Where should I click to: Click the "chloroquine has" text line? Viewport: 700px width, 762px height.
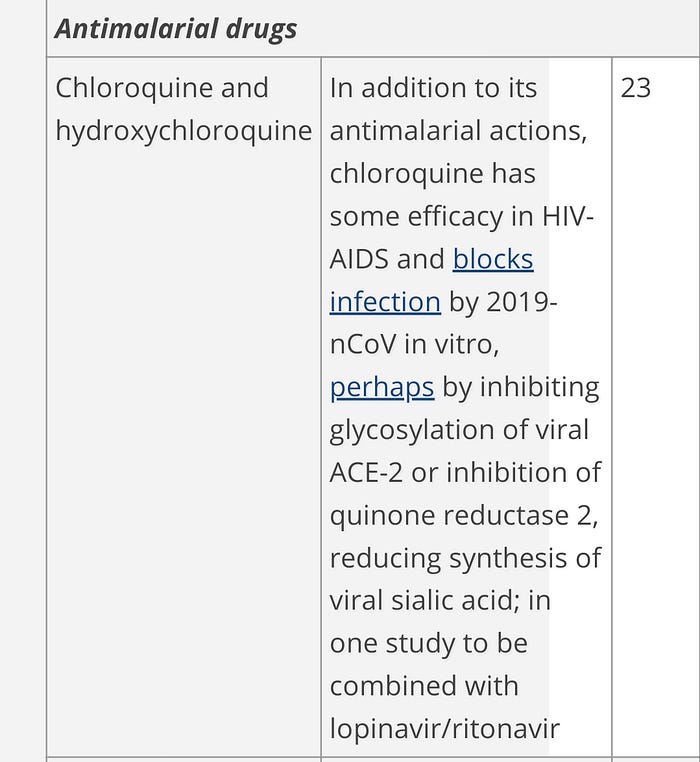tap(433, 173)
